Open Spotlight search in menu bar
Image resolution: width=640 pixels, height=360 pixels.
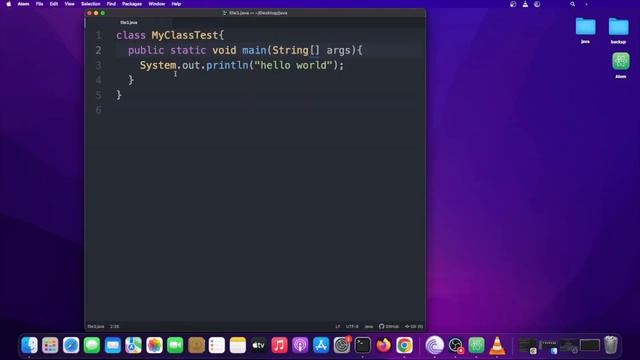tap(572, 4)
